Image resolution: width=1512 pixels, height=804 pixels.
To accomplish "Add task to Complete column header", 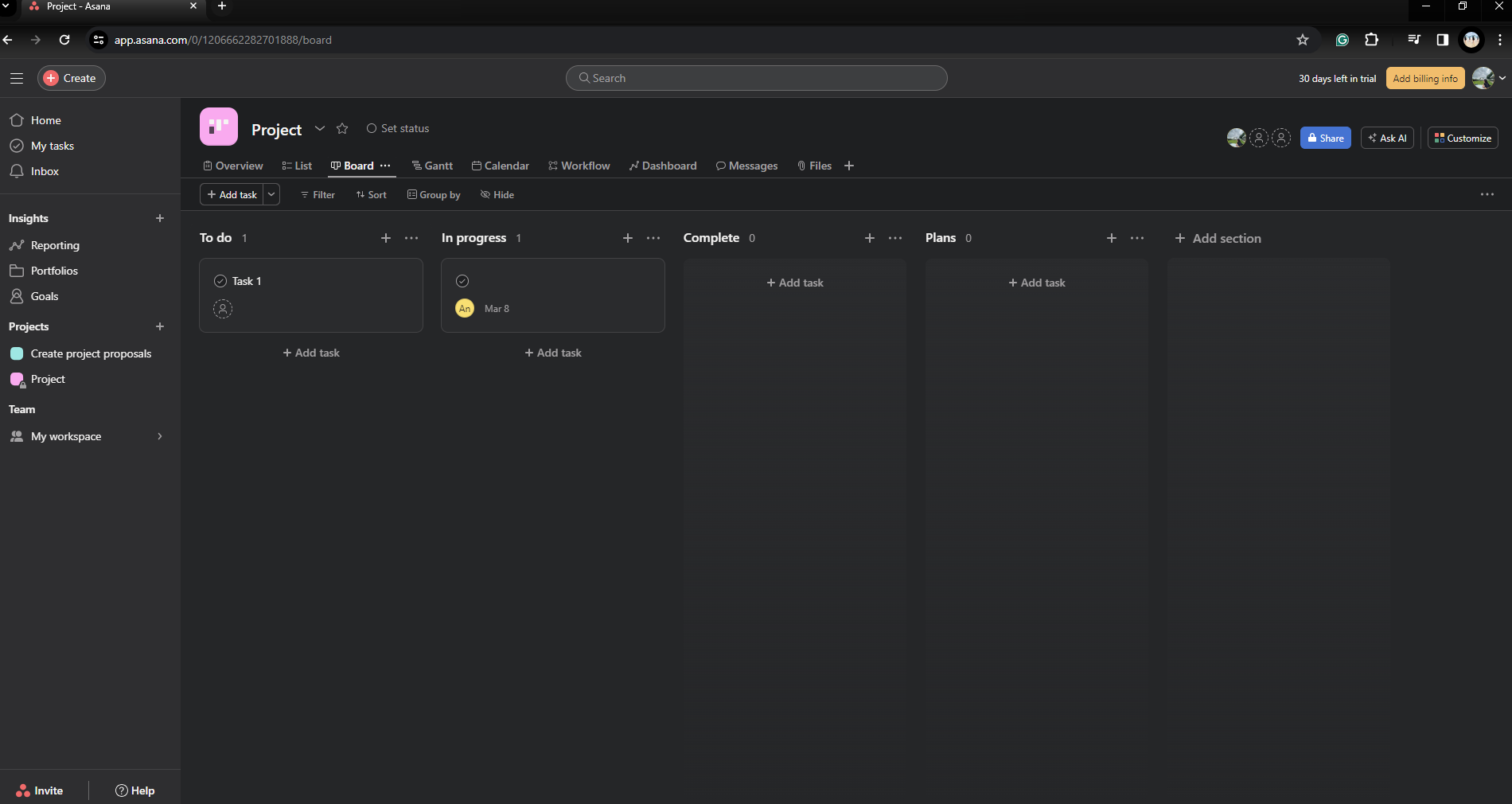I will [870, 238].
